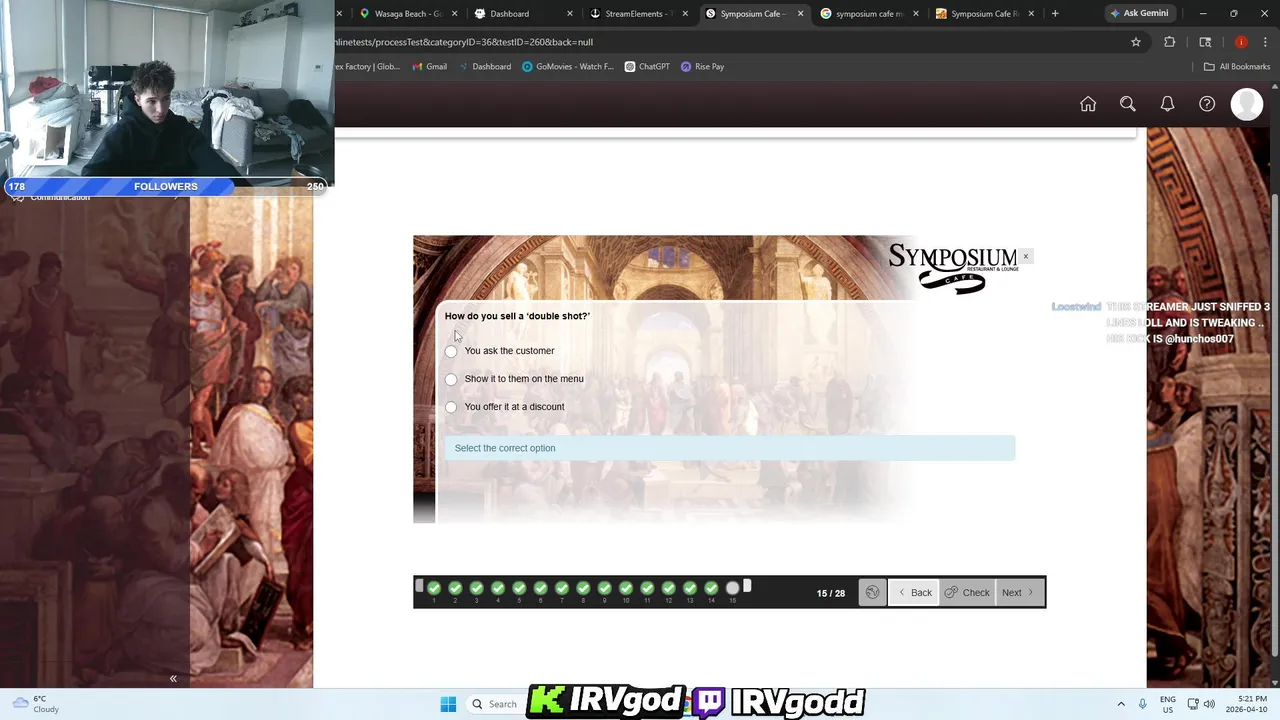
Task: Click the Next button in quiz navigation
Action: 1018,593
